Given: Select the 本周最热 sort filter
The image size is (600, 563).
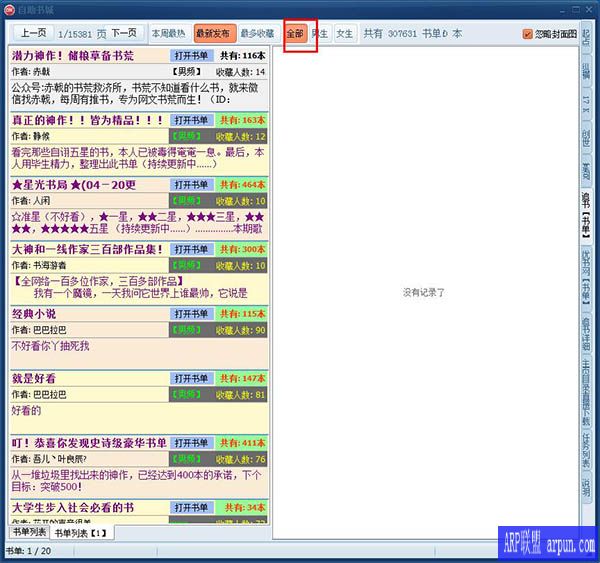Looking at the screenshot, I should pos(169,33).
